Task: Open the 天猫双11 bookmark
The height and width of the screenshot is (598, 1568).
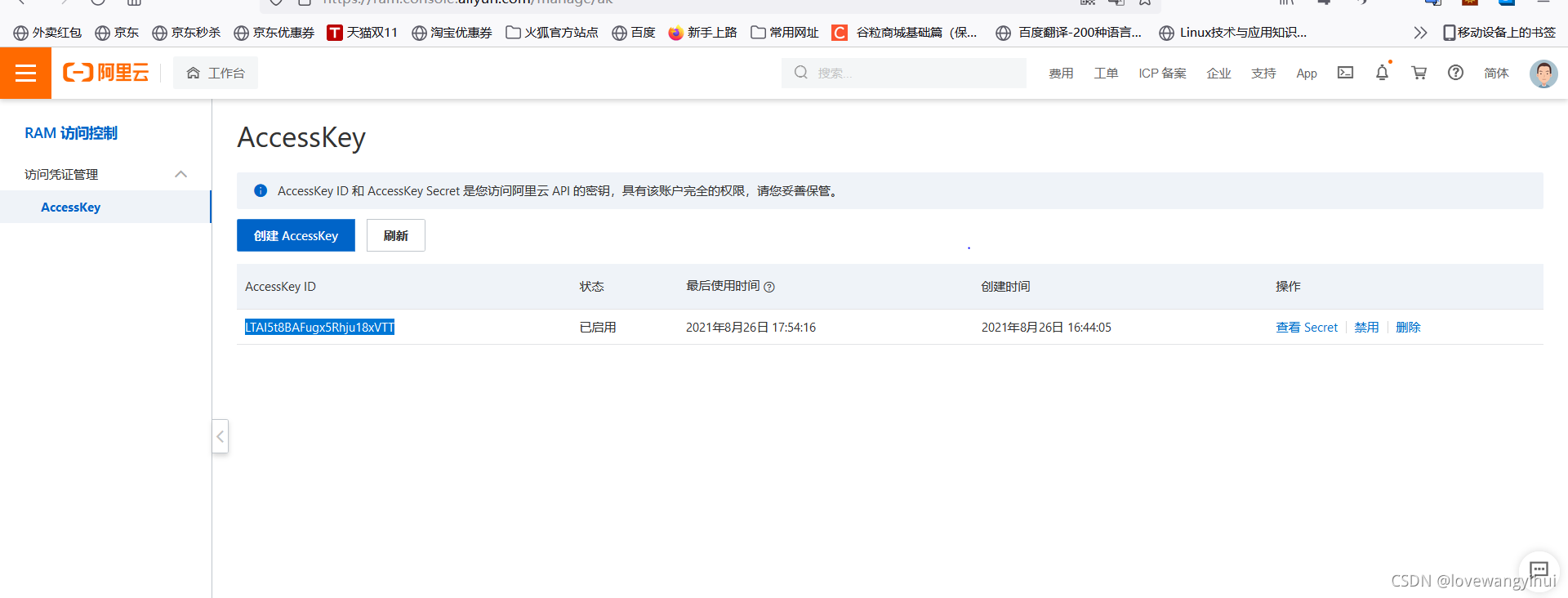Action: point(362,33)
